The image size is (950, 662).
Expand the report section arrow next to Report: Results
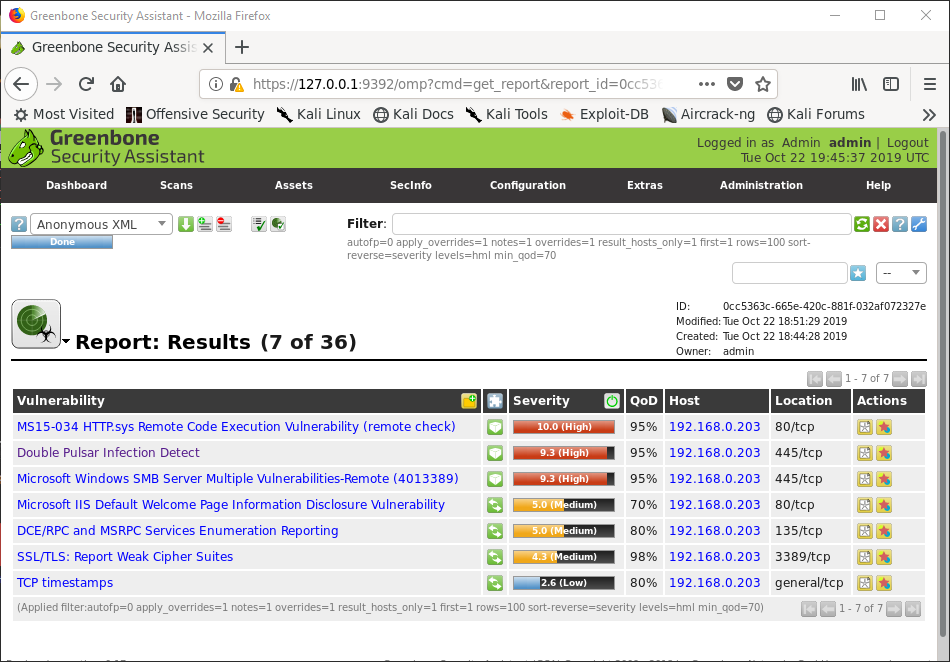(66, 342)
